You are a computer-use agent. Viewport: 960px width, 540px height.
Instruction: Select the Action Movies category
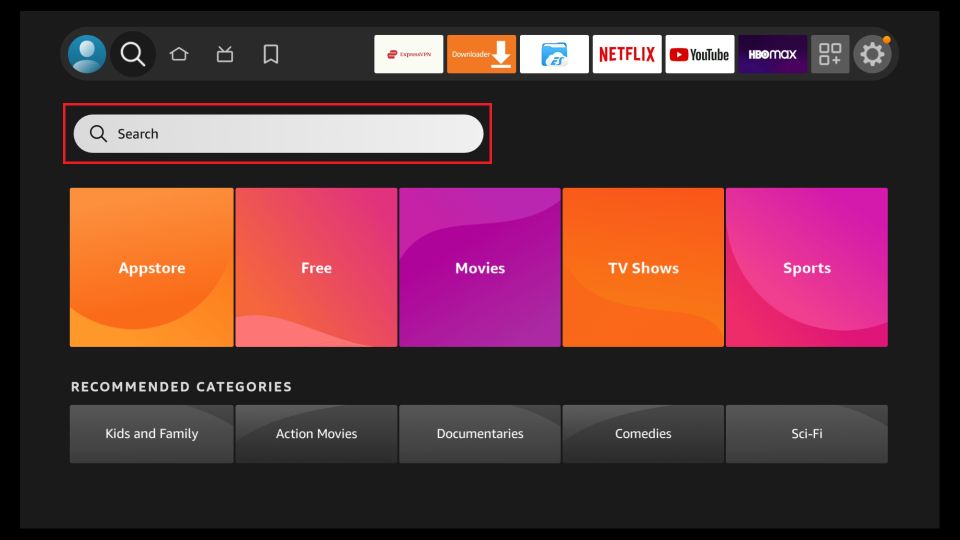[316, 433]
